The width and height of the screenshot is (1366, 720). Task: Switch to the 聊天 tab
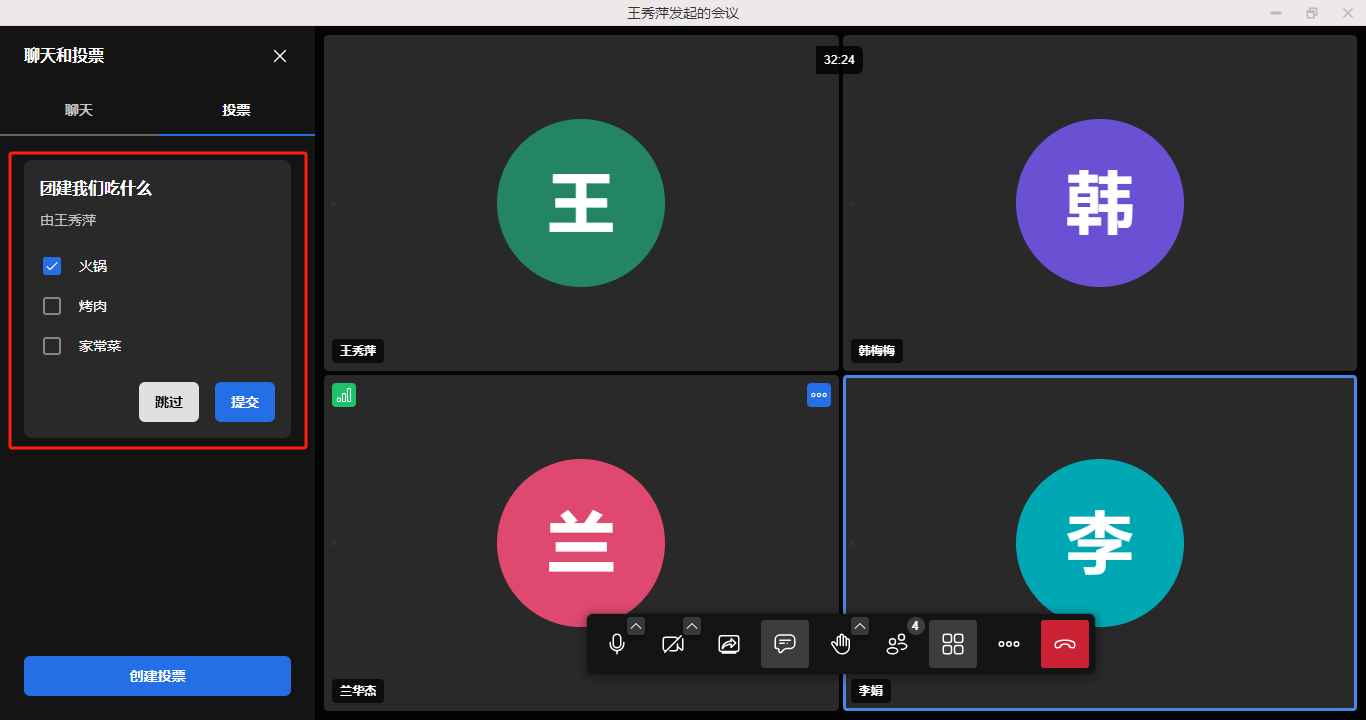(x=79, y=110)
